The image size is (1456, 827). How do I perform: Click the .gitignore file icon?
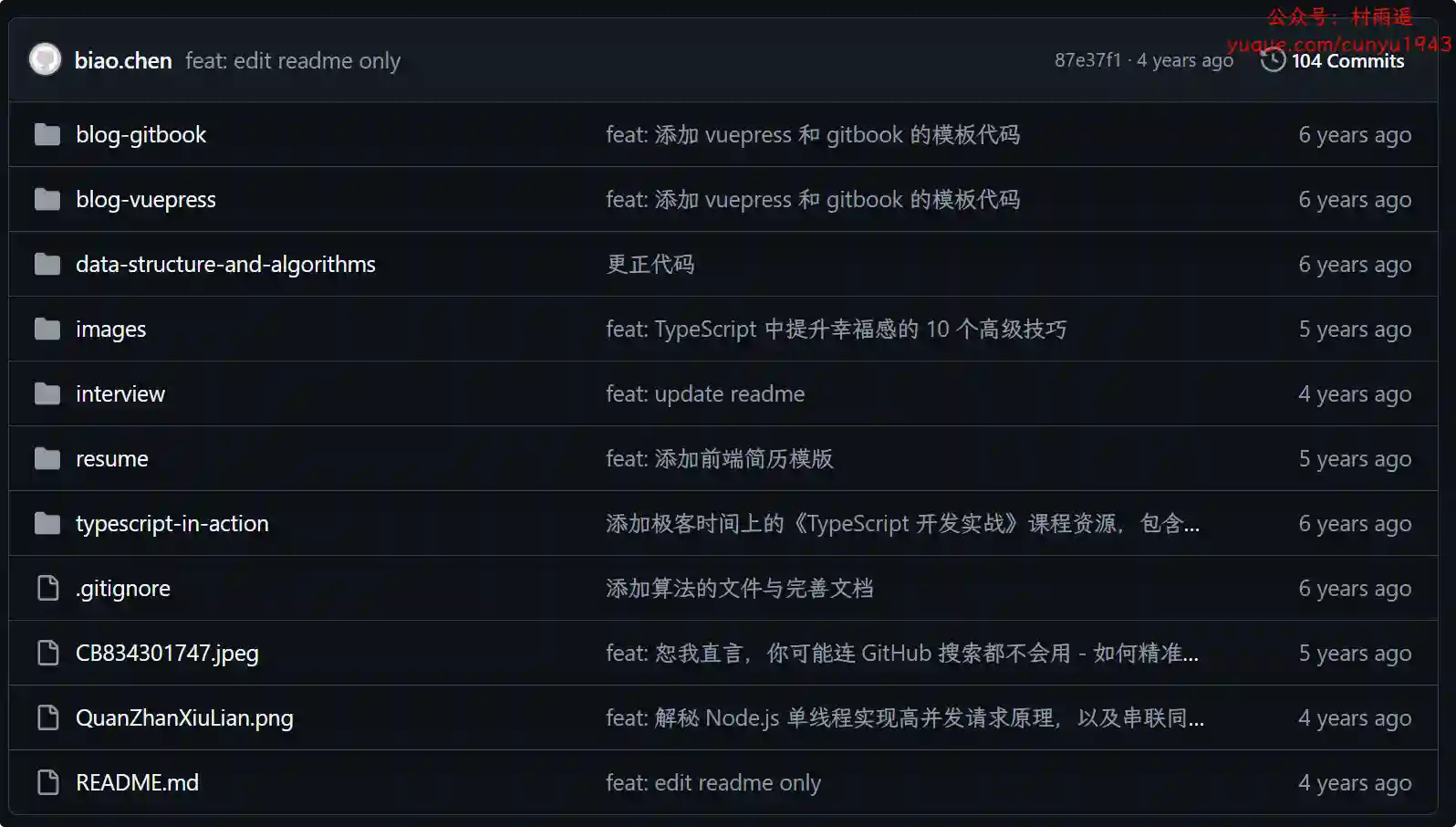click(x=47, y=589)
